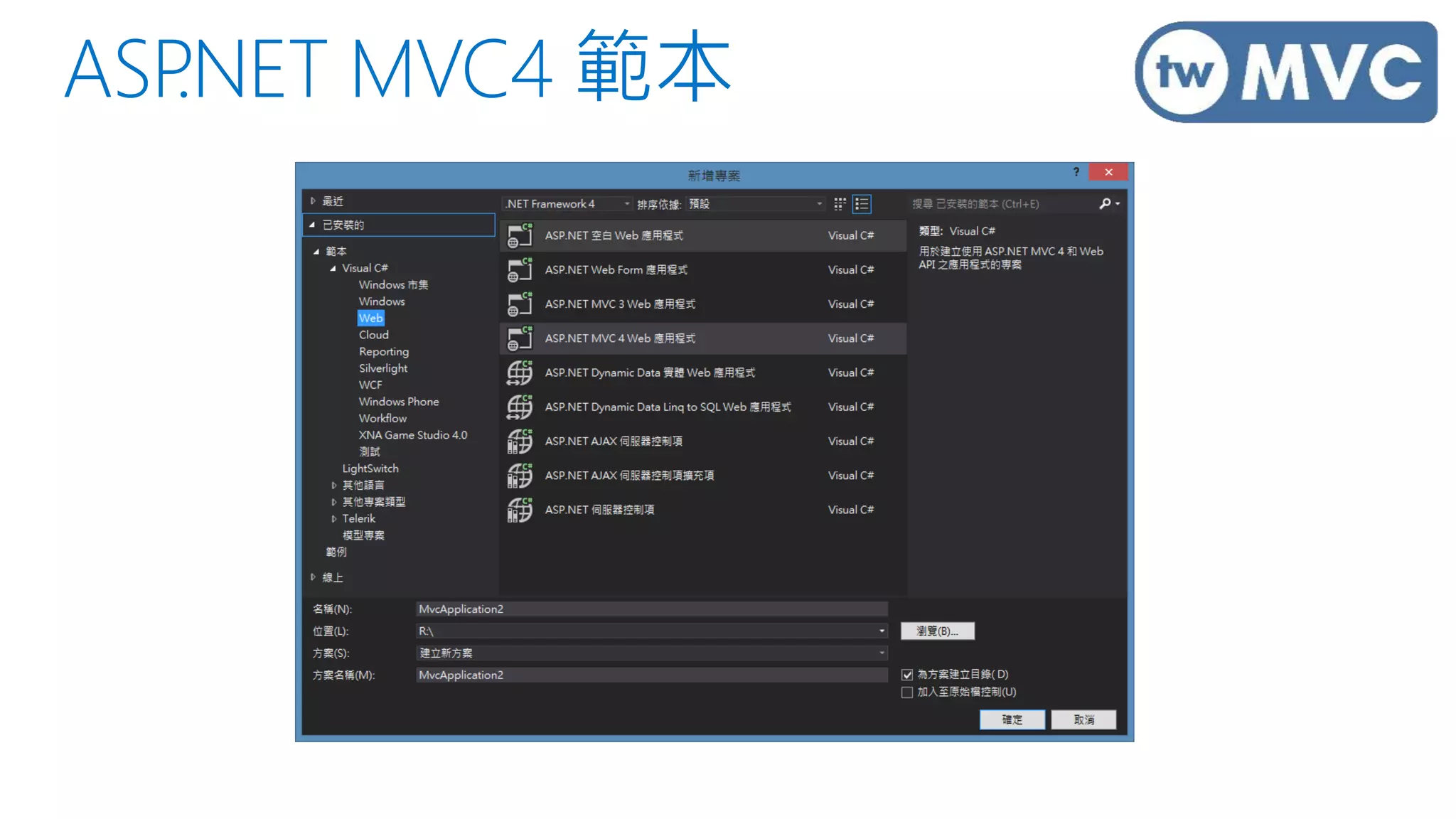Switch to small icons view
The width and height of the screenshot is (1456, 819).
(x=840, y=204)
